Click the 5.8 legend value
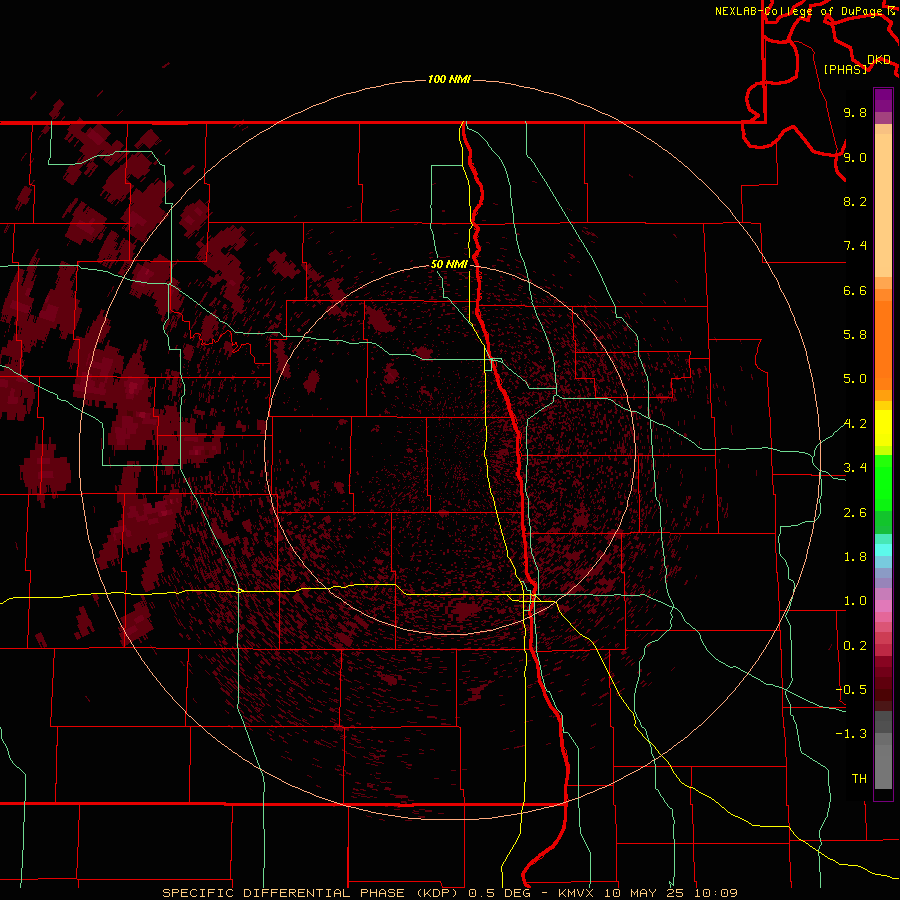 [855, 335]
